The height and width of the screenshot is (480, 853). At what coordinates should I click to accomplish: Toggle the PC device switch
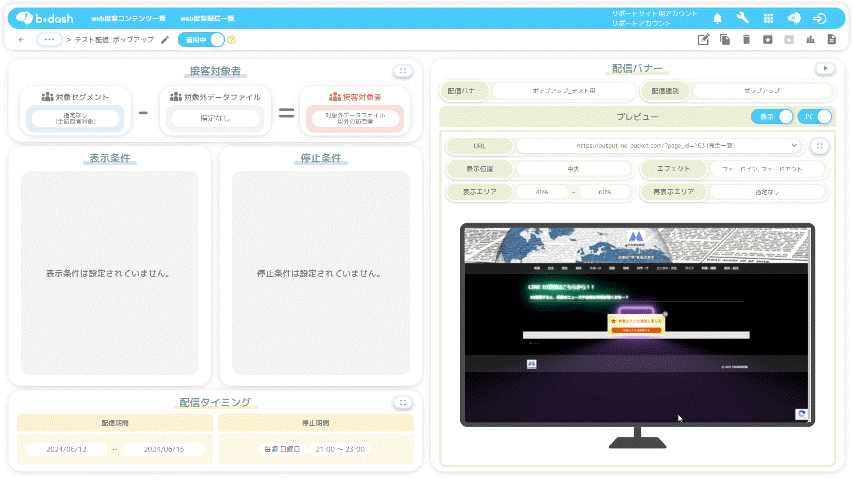click(x=814, y=116)
